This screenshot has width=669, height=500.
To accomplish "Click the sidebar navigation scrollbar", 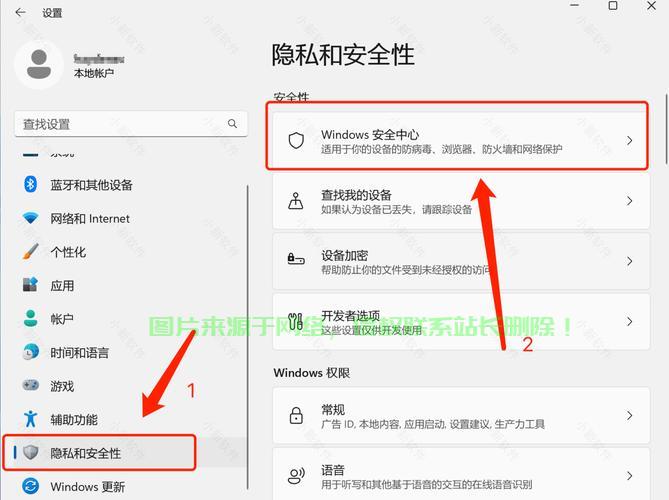I will 247,337.
